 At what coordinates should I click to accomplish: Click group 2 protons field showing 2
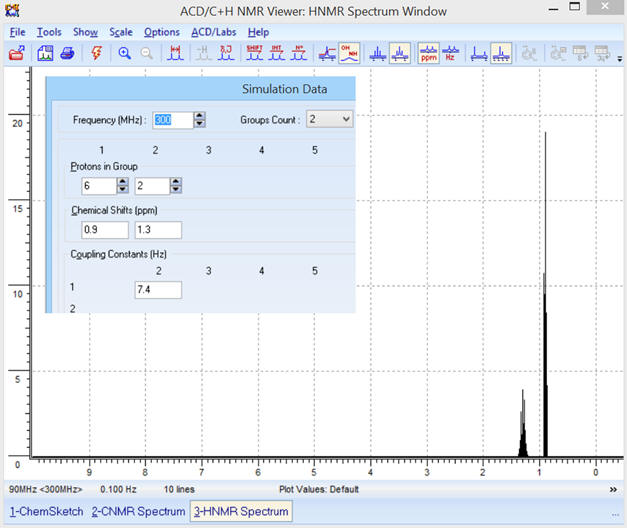tap(152, 186)
